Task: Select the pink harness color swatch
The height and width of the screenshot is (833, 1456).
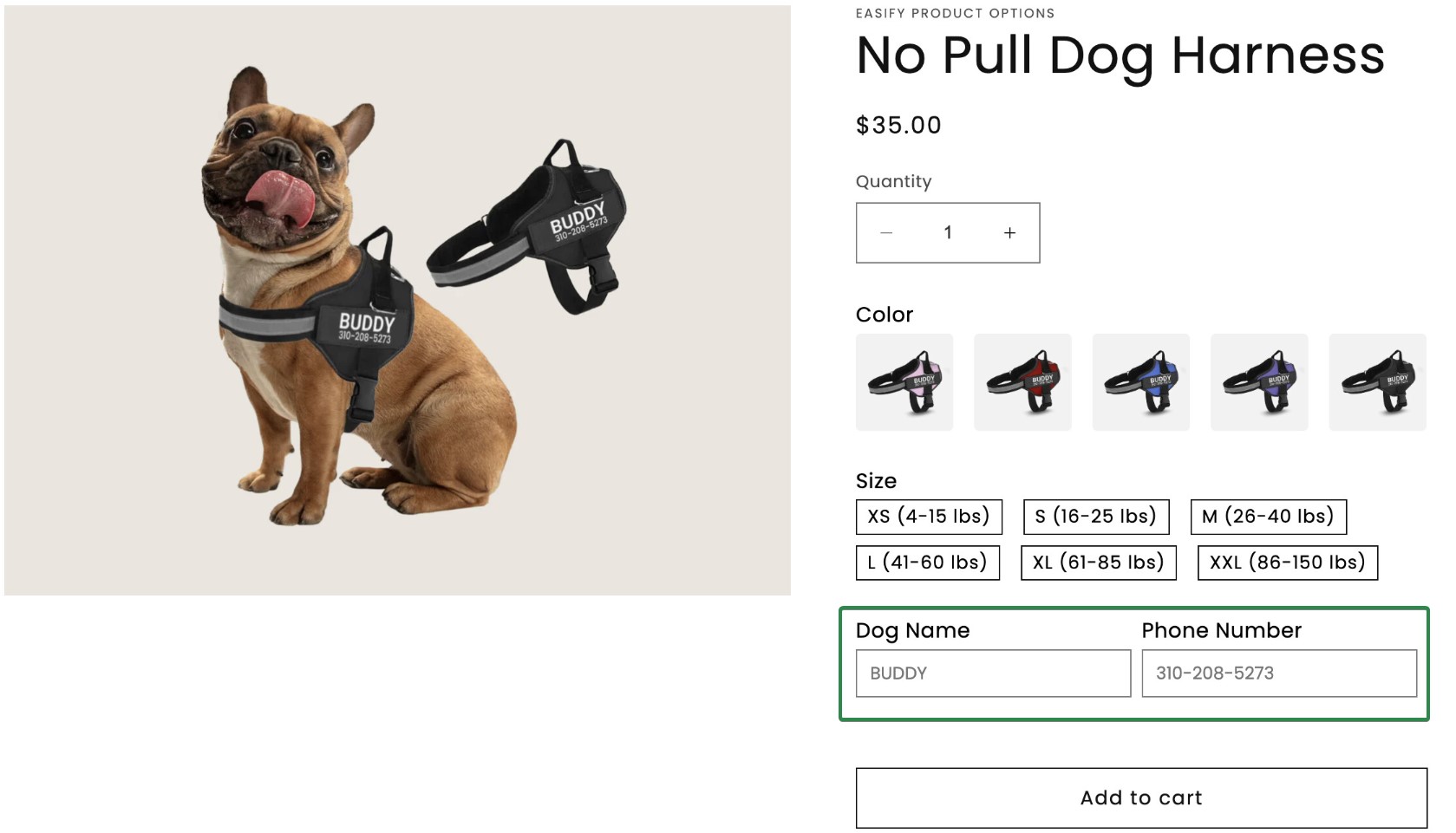Action: [x=904, y=381]
